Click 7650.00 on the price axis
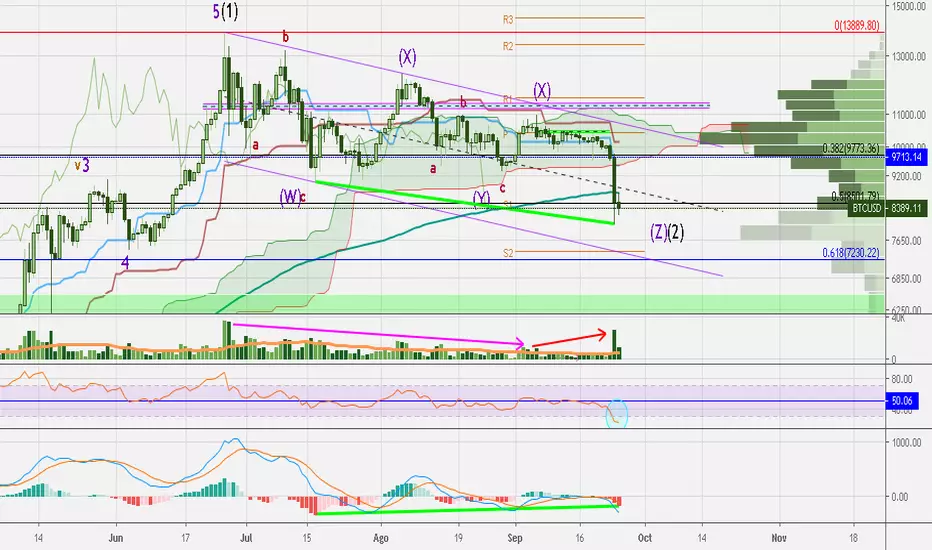932x550 pixels. pyautogui.click(x=908, y=241)
